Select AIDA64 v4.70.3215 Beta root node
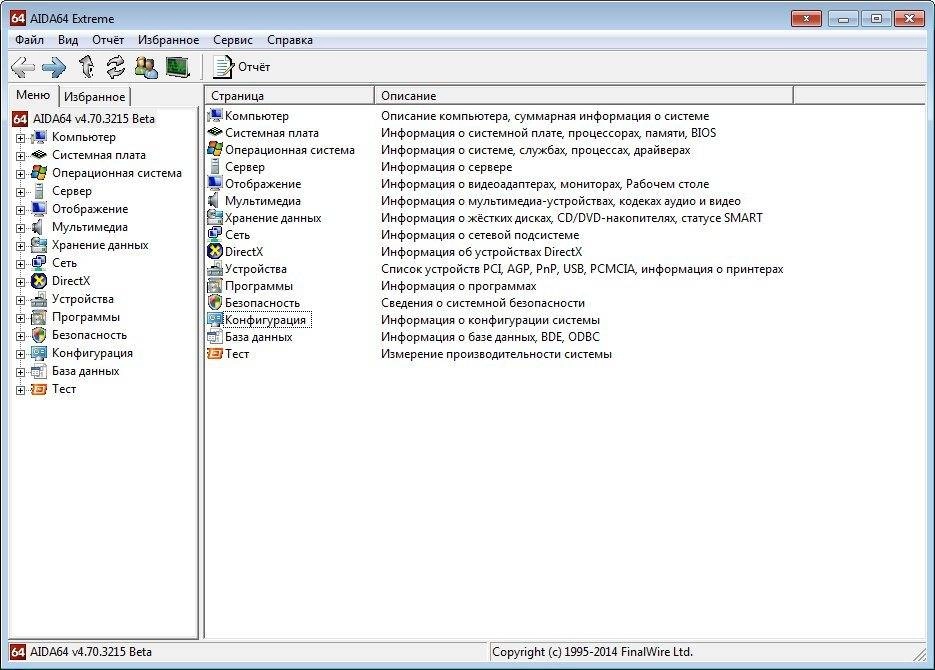Image resolution: width=935 pixels, height=670 pixels. 94,119
